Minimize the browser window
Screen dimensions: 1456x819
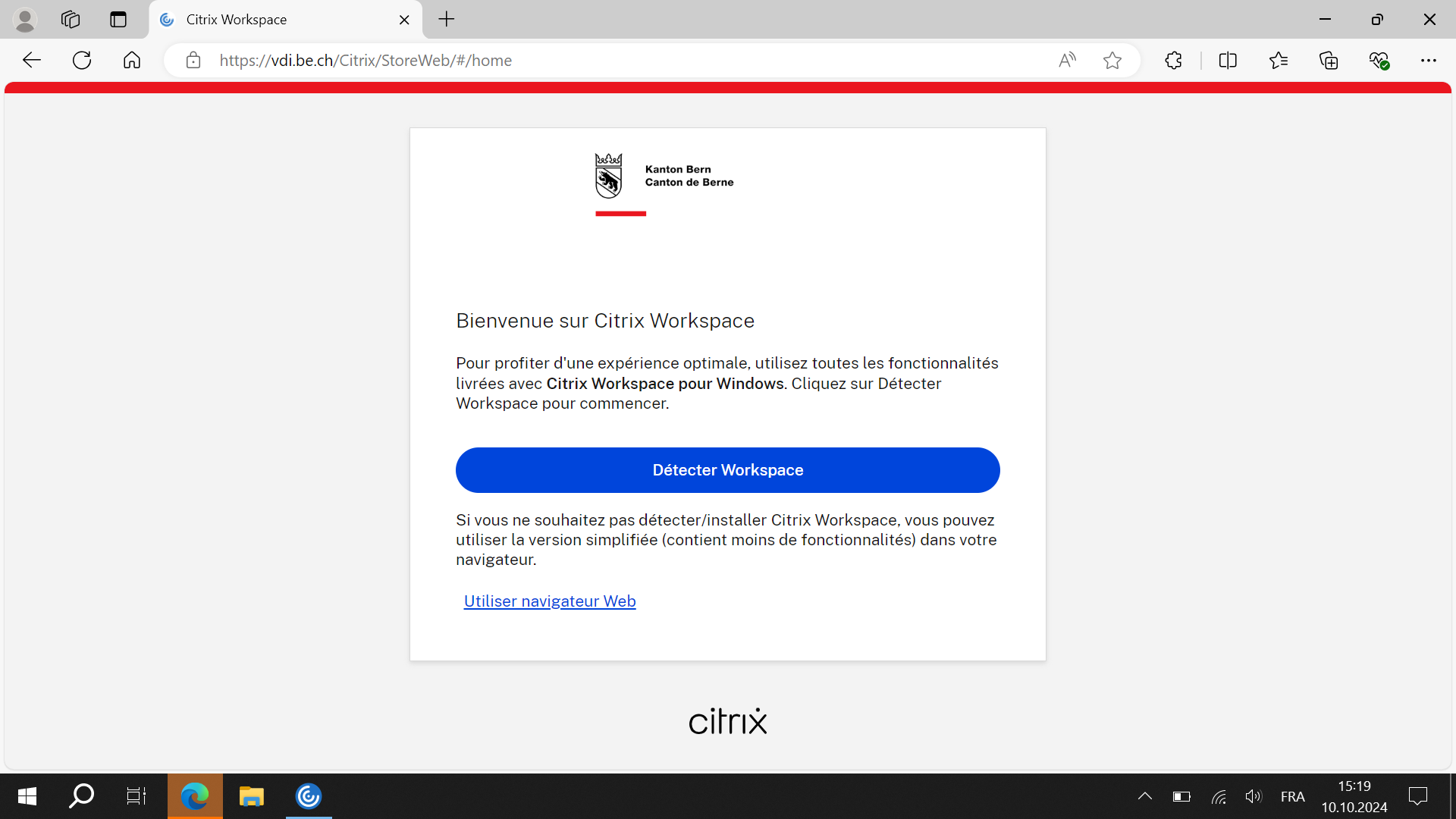coord(1326,20)
